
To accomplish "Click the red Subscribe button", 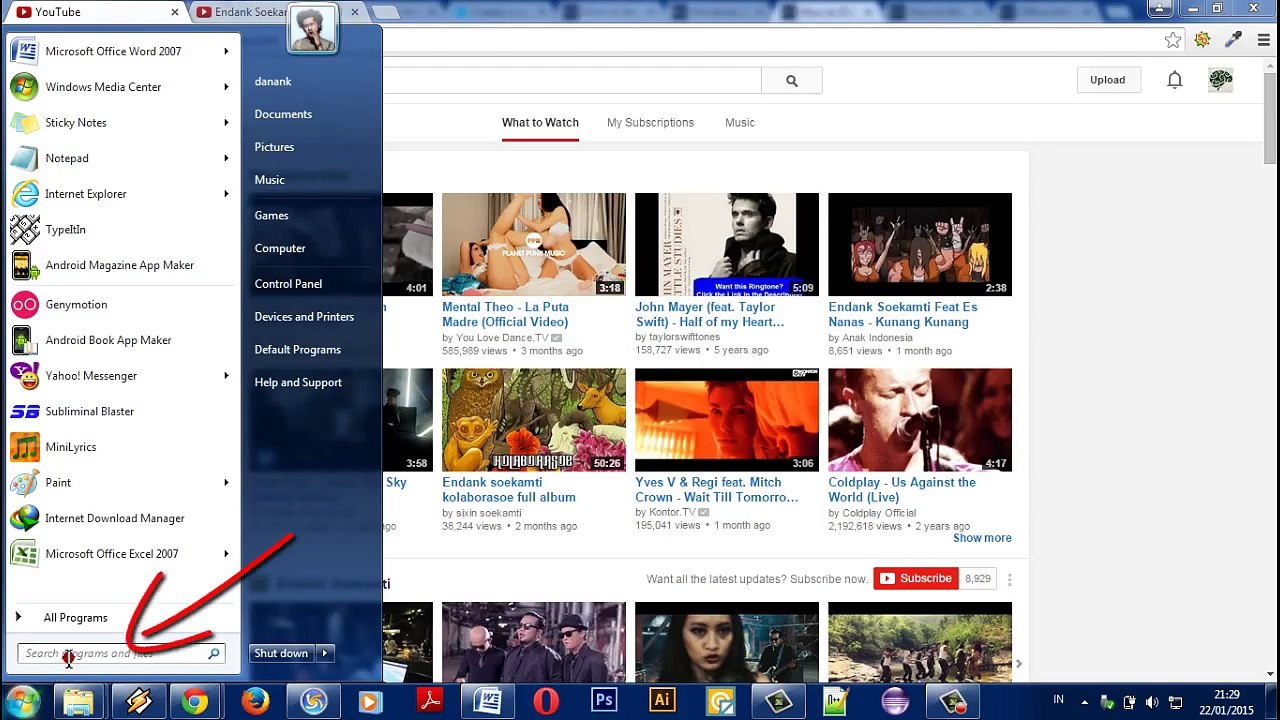I will pyautogui.click(x=917, y=579).
